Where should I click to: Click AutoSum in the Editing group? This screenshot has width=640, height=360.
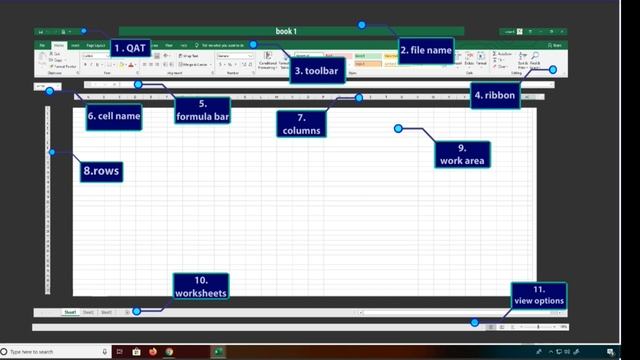(502, 54)
